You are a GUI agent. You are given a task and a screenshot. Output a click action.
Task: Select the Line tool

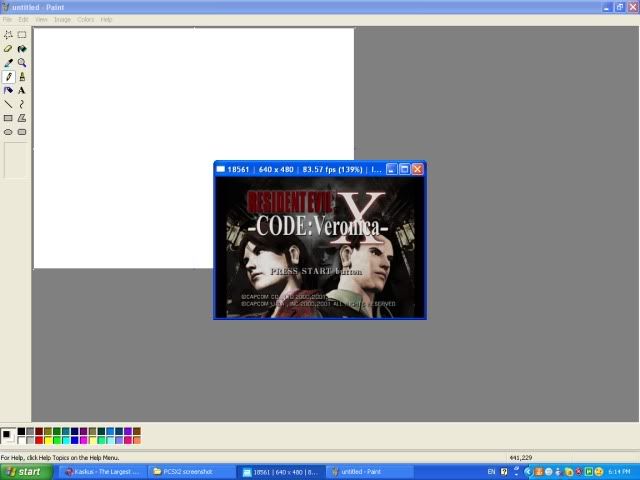pos(8,104)
